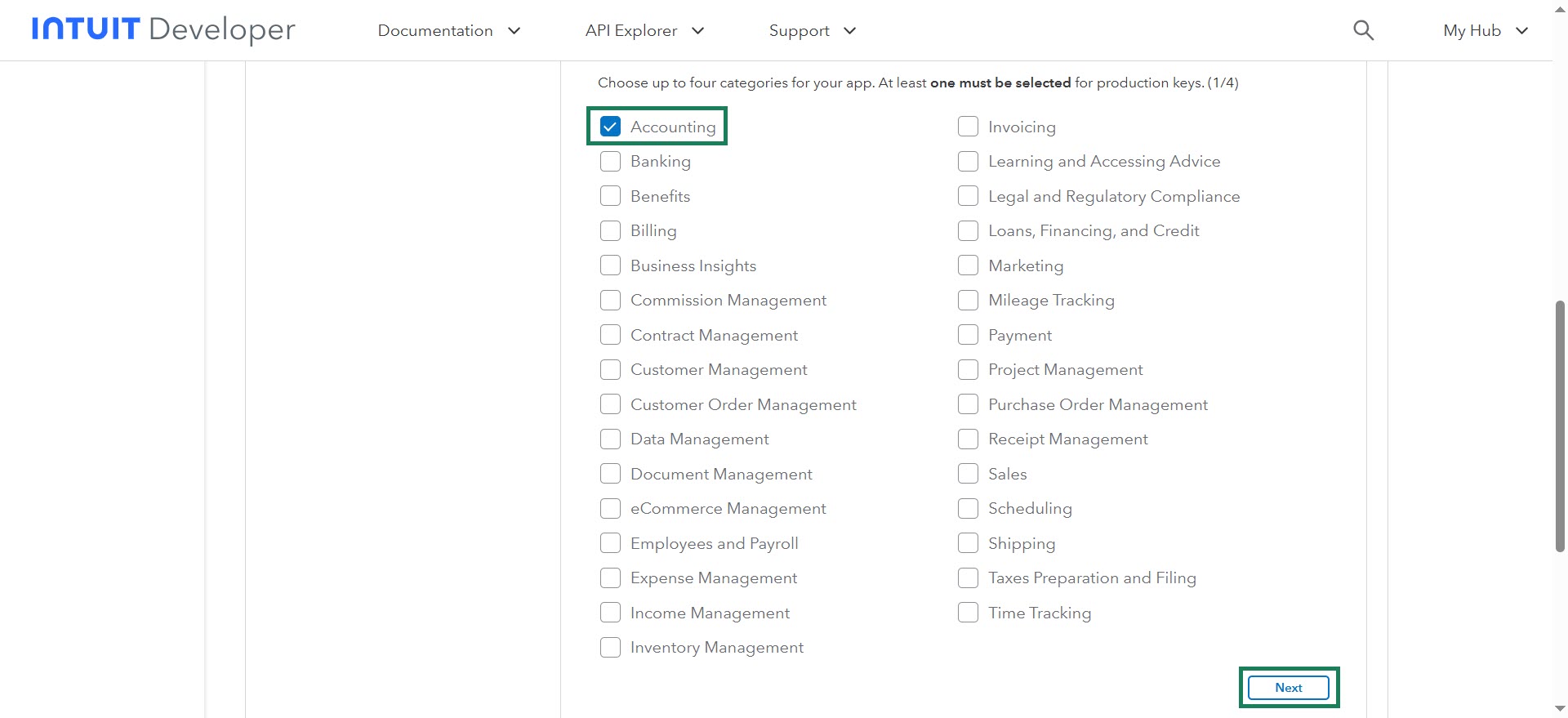Click the scrollbar down arrow

pyautogui.click(x=1560, y=709)
